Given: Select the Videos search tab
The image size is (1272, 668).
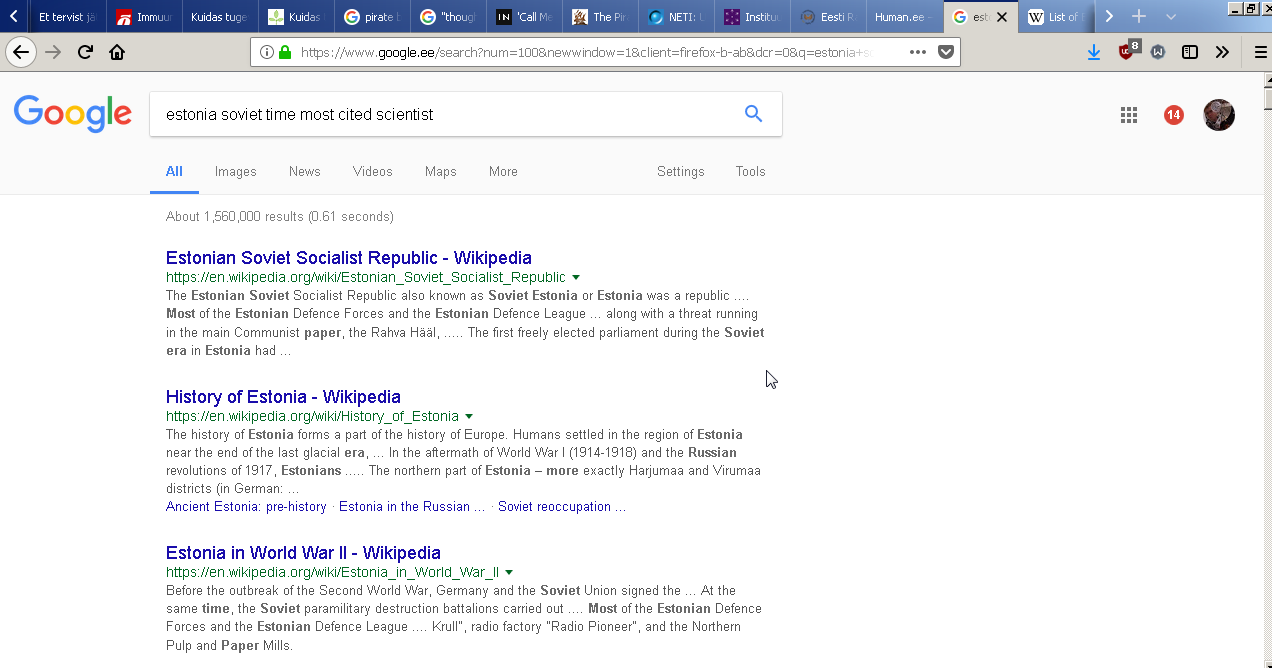Looking at the screenshot, I should pos(373,172).
